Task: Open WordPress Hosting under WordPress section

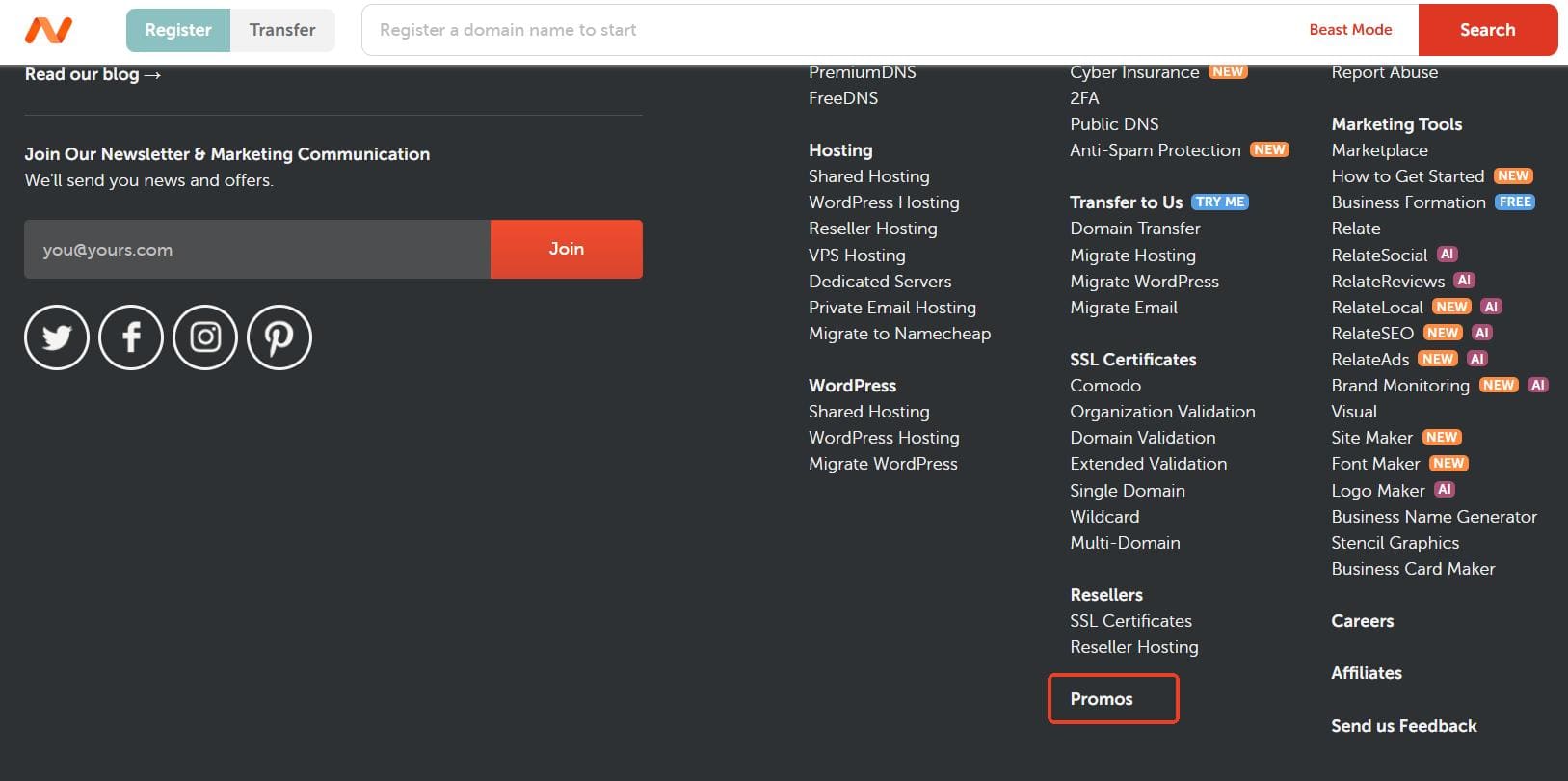Action: pos(884,438)
